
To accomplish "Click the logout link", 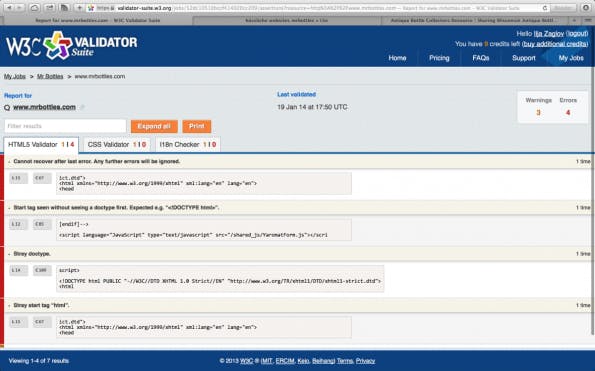I will click(577, 34).
